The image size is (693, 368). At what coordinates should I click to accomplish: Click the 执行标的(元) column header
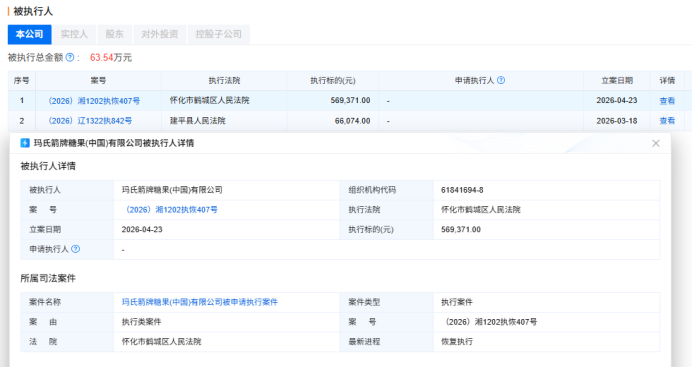pyautogui.click(x=333, y=80)
